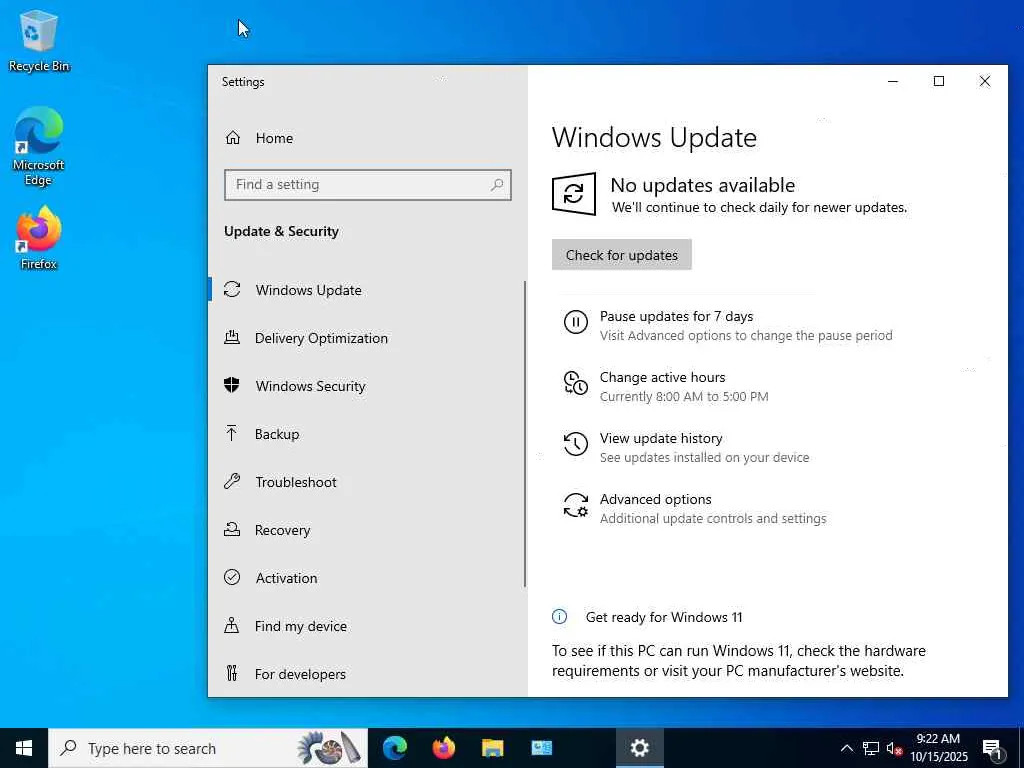Image resolution: width=1024 pixels, height=768 pixels.
Task: Show hidden system tray icons
Action: click(x=846, y=748)
